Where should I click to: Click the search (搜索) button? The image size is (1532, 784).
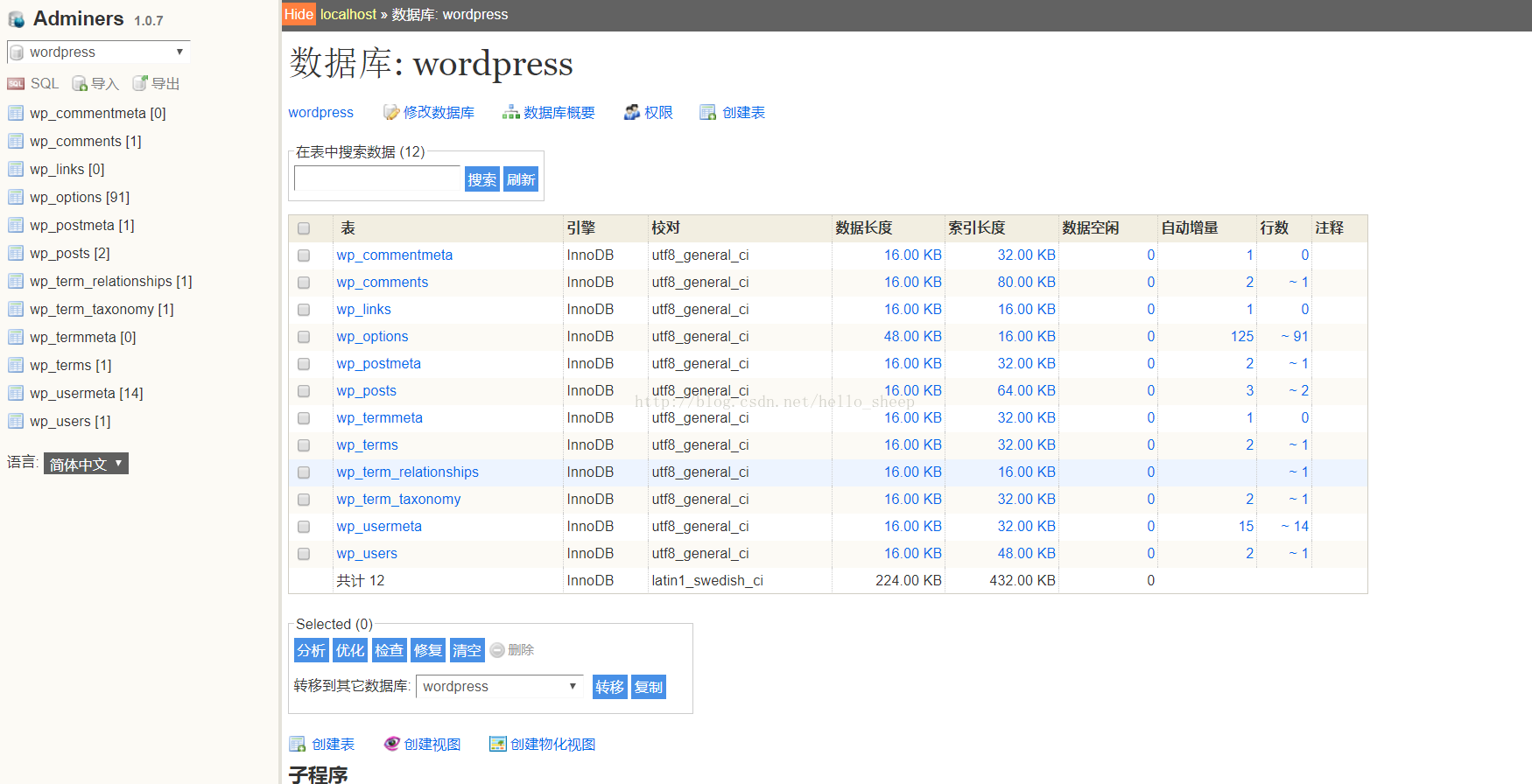pyautogui.click(x=482, y=179)
